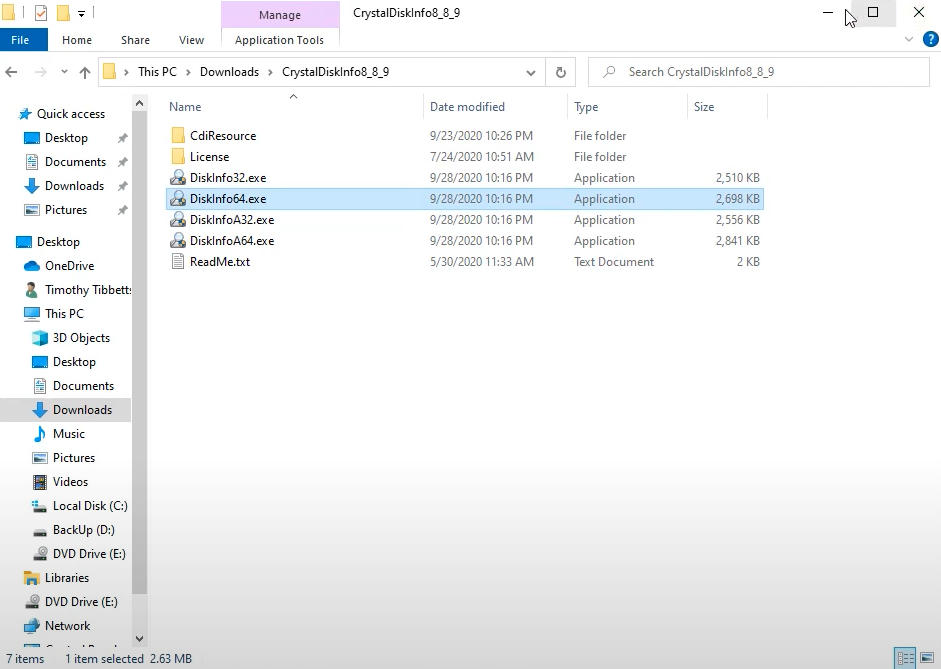Click New folder icon in title bar

[63, 13]
